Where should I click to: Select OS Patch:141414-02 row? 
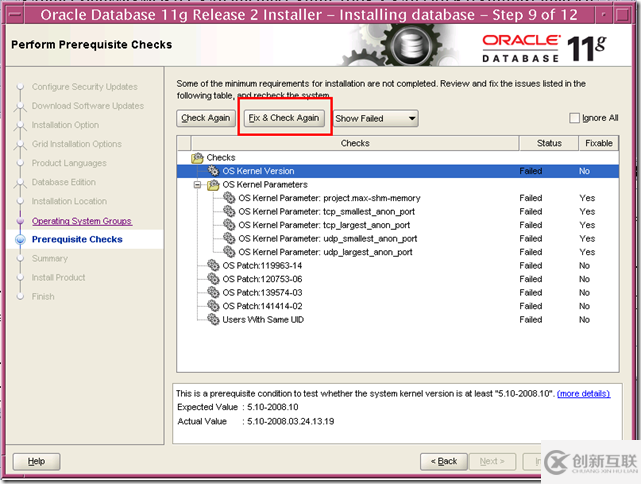coord(398,306)
